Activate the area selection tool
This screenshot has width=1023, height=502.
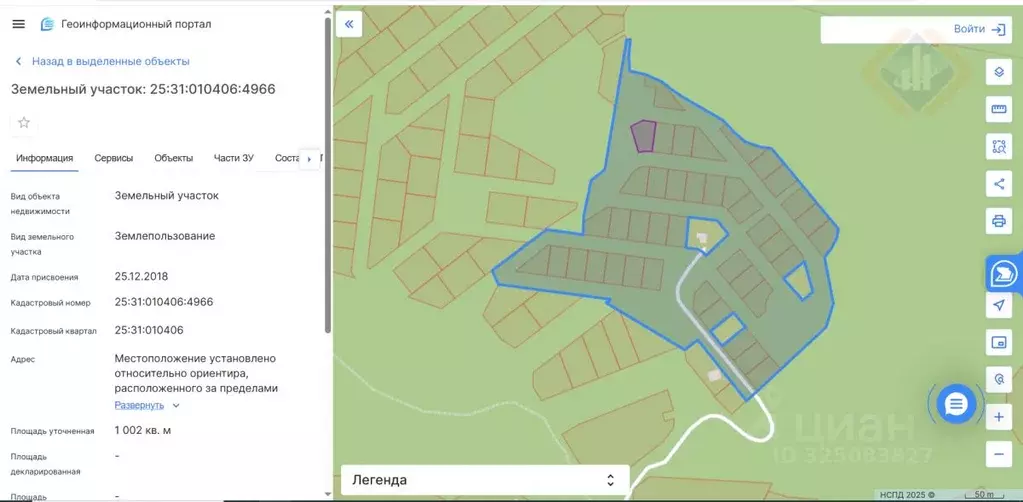(998, 147)
